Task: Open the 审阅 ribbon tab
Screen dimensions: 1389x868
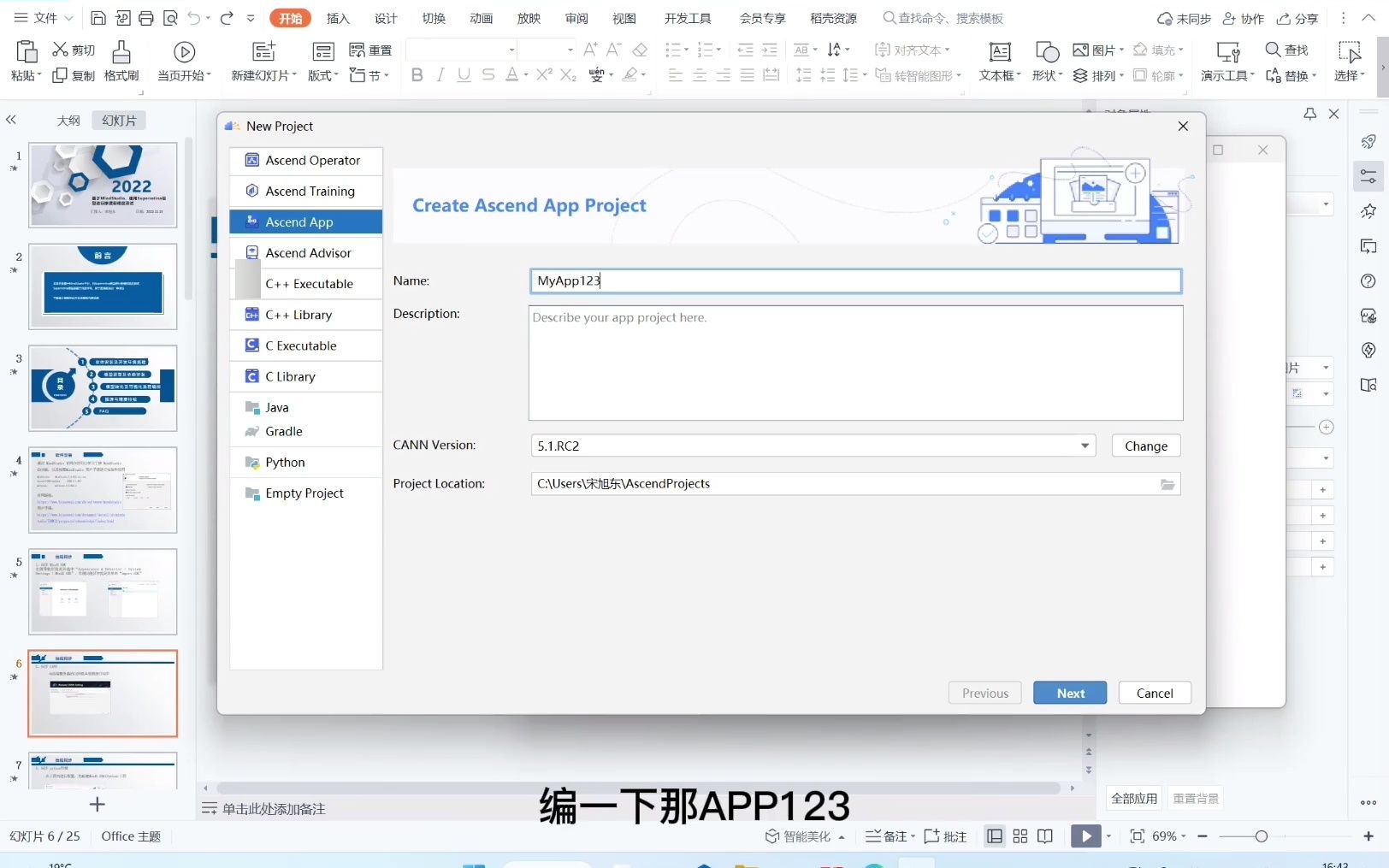Action: point(576,18)
